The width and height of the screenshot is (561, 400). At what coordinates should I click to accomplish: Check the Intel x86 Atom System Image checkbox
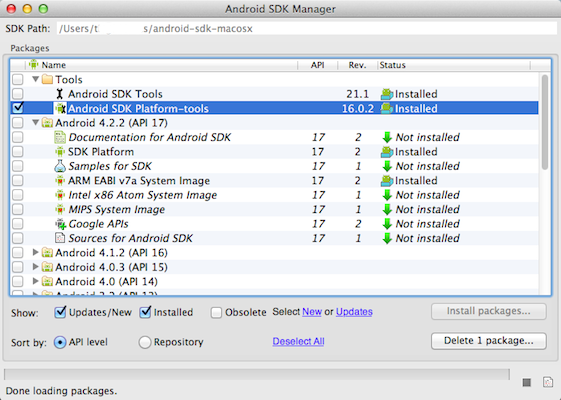(x=18, y=195)
